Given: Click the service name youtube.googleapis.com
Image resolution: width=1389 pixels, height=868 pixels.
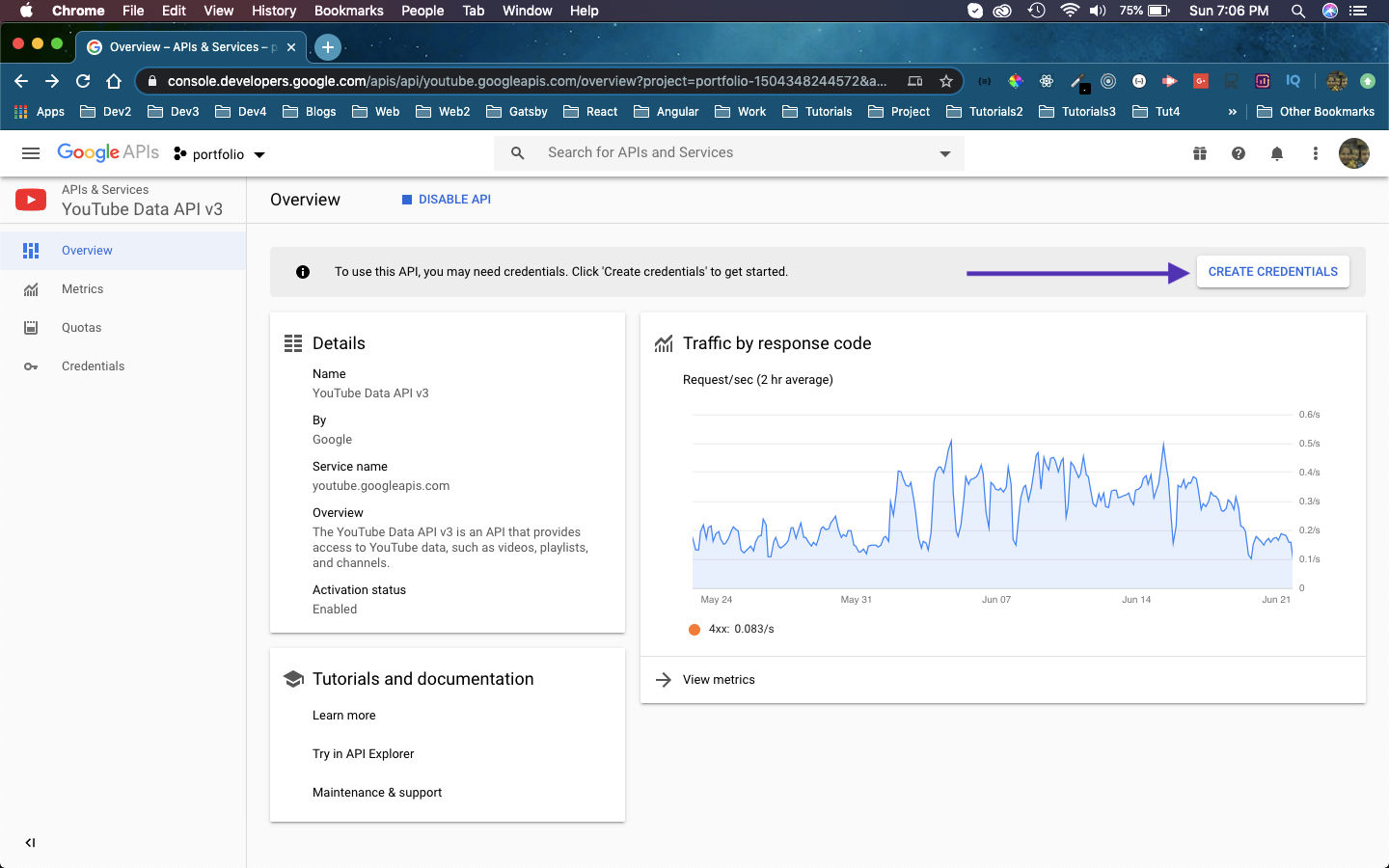Looking at the screenshot, I should coord(381,486).
